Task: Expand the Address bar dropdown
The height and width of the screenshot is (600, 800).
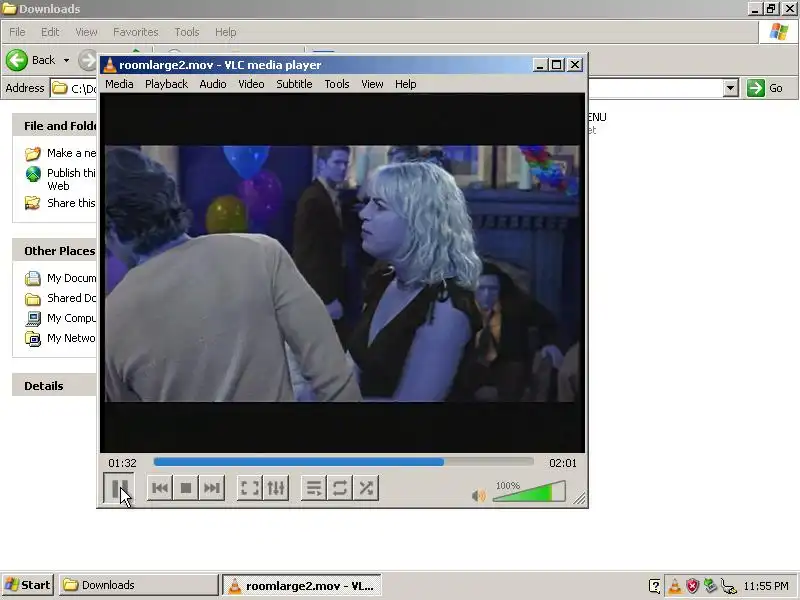Action: point(731,88)
